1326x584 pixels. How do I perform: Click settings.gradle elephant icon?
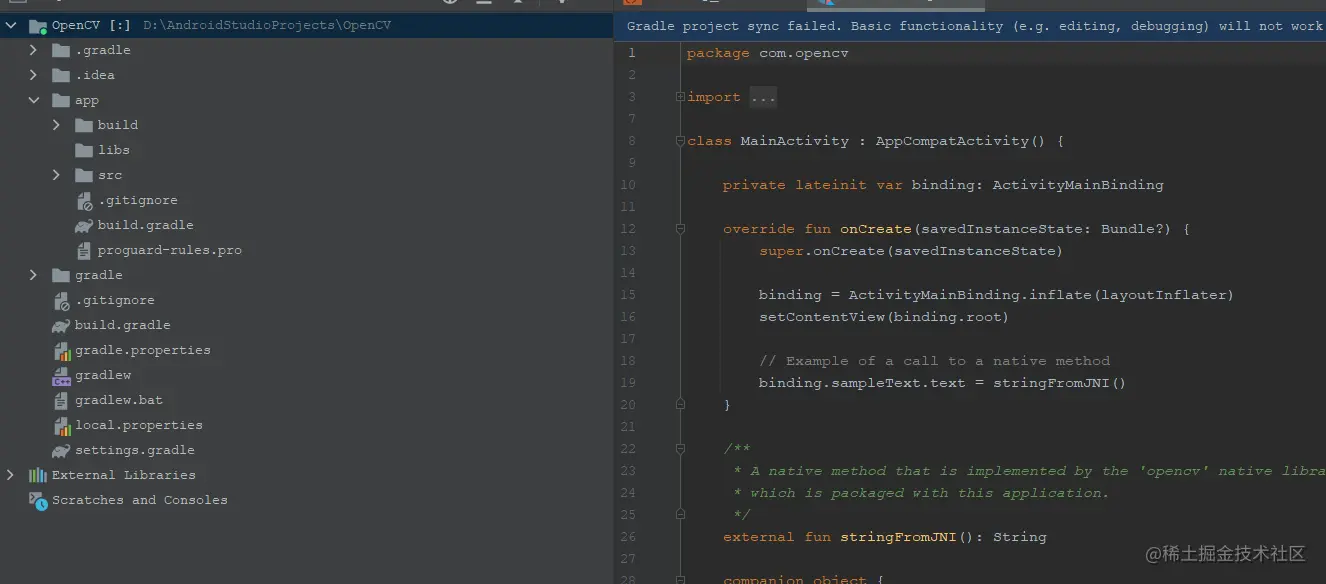pos(61,450)
